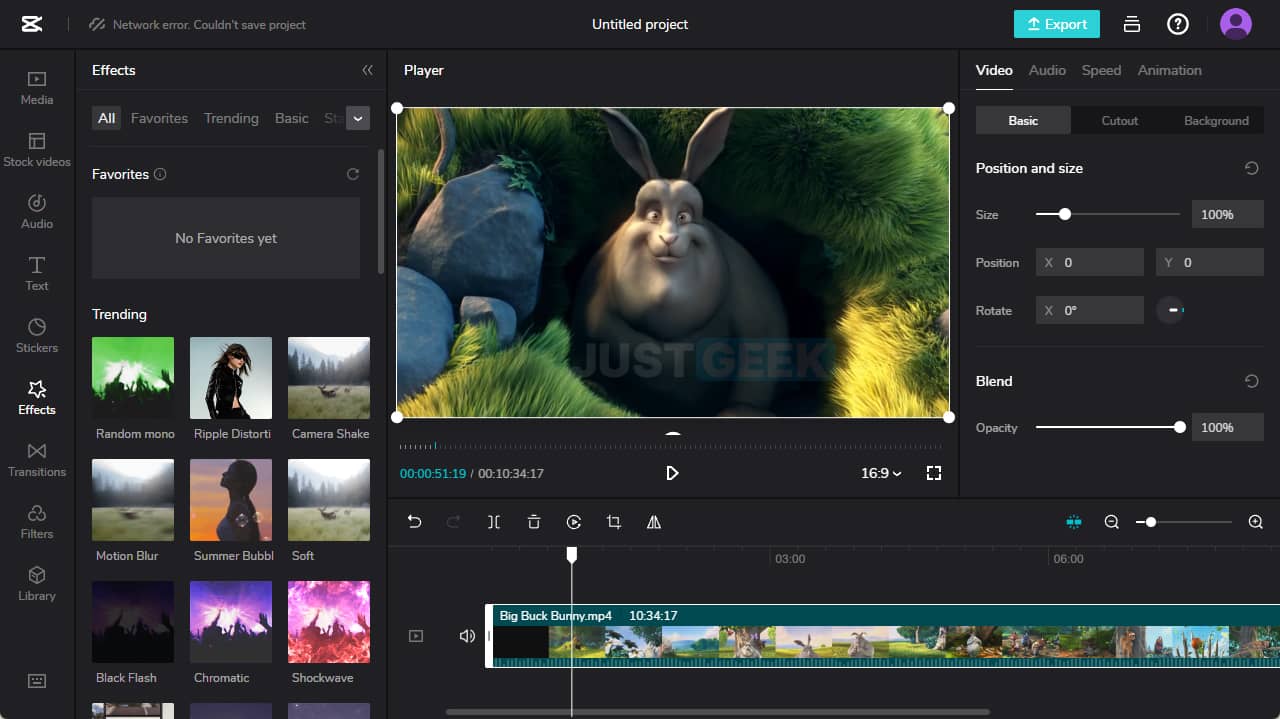Viewport: 1280px width, 719px height.
Task: Open the Library panel
Action: point(37,584)
